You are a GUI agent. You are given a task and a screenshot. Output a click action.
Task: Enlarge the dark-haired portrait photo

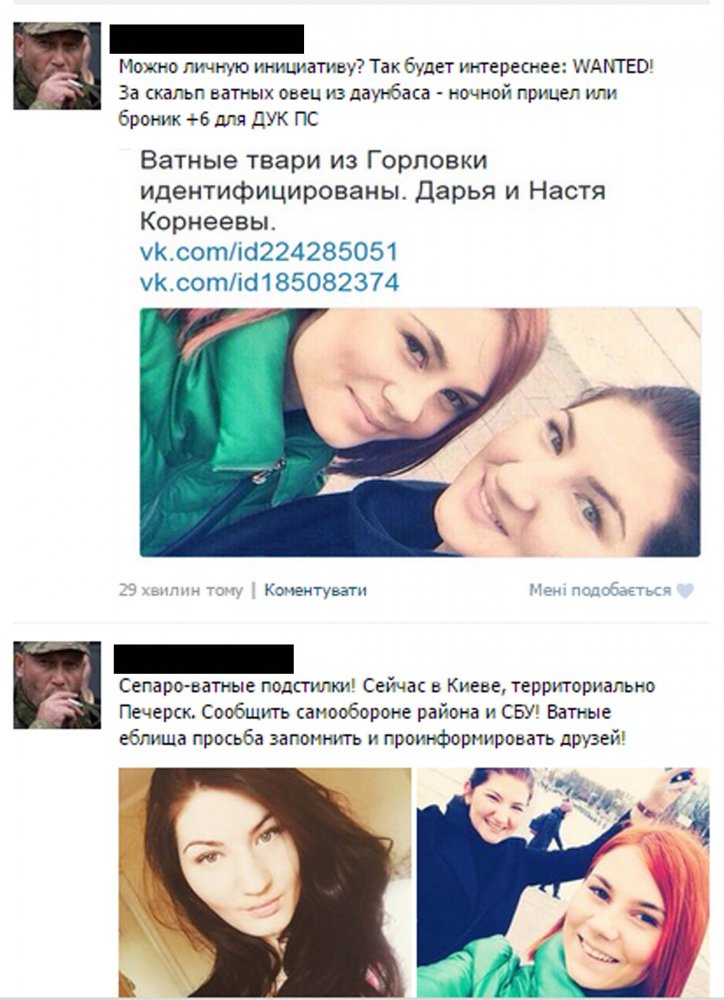click(265, 883)
